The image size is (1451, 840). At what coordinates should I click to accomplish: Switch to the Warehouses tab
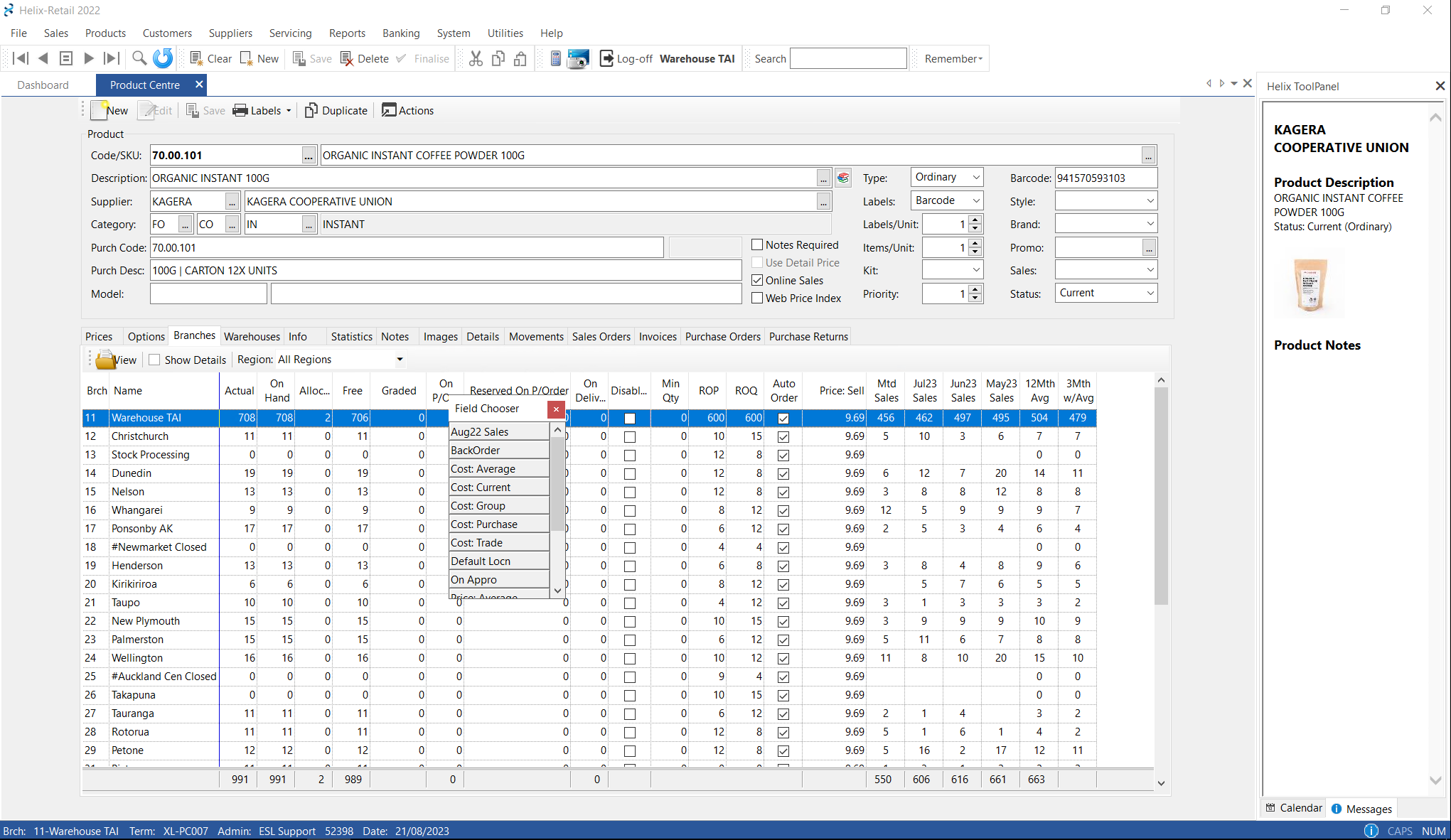pyautogui.click(x=252, y=336)
